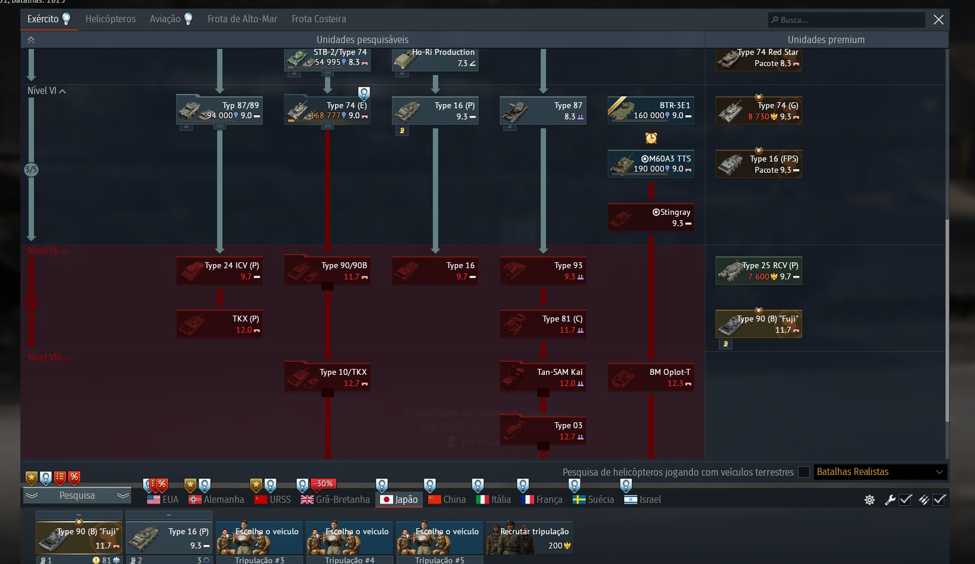The image size is (975, 564).
Task: Select the BM Oplot-T vehicle card
Action: coord(651,377)
